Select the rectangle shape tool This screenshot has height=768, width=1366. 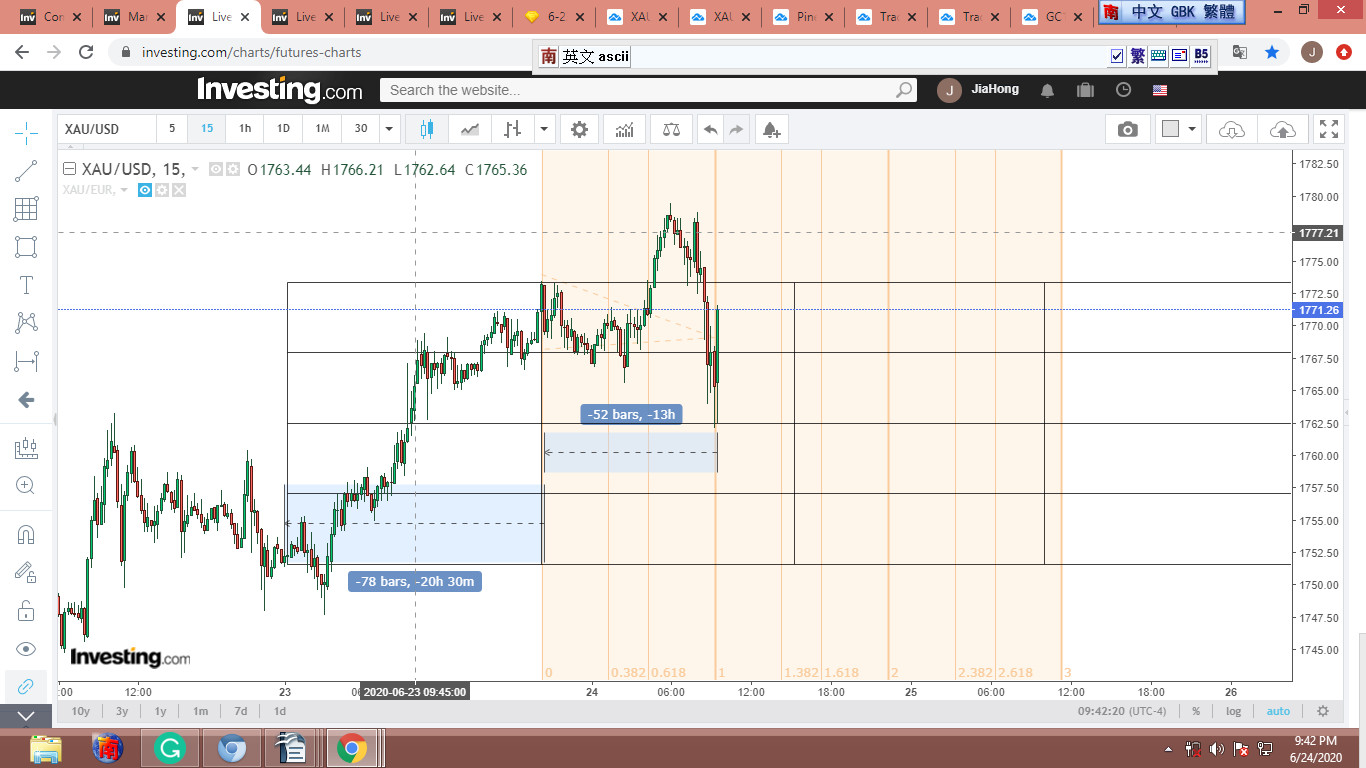coord(26,247)
